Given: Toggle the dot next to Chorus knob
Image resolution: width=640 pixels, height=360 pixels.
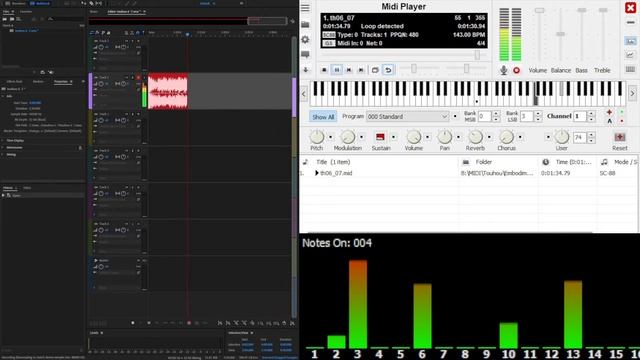Looking at the screenshot, I should (520, 137).
